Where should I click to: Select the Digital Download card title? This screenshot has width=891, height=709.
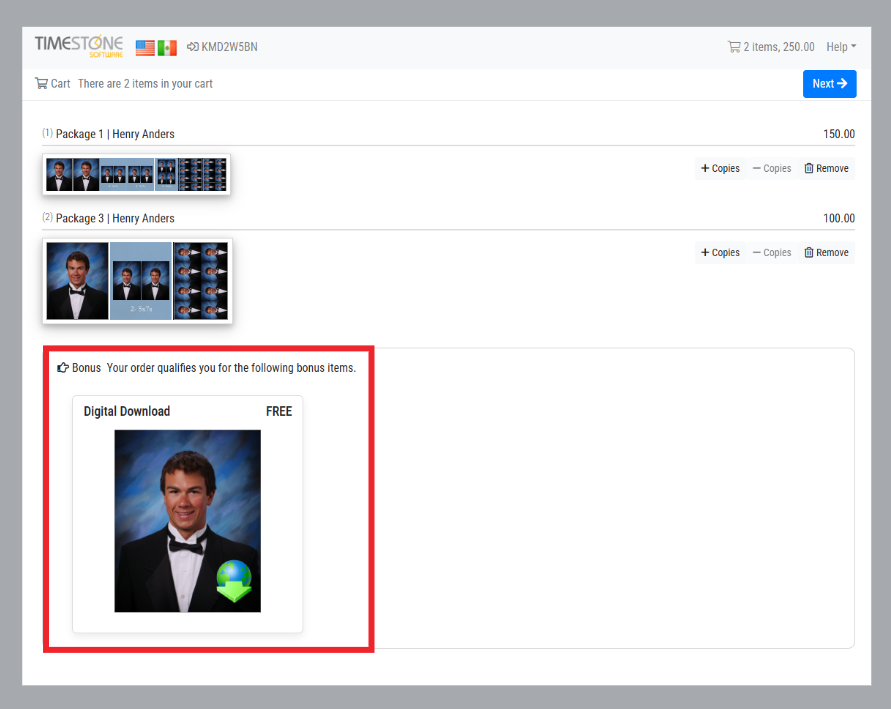point(127,411)
